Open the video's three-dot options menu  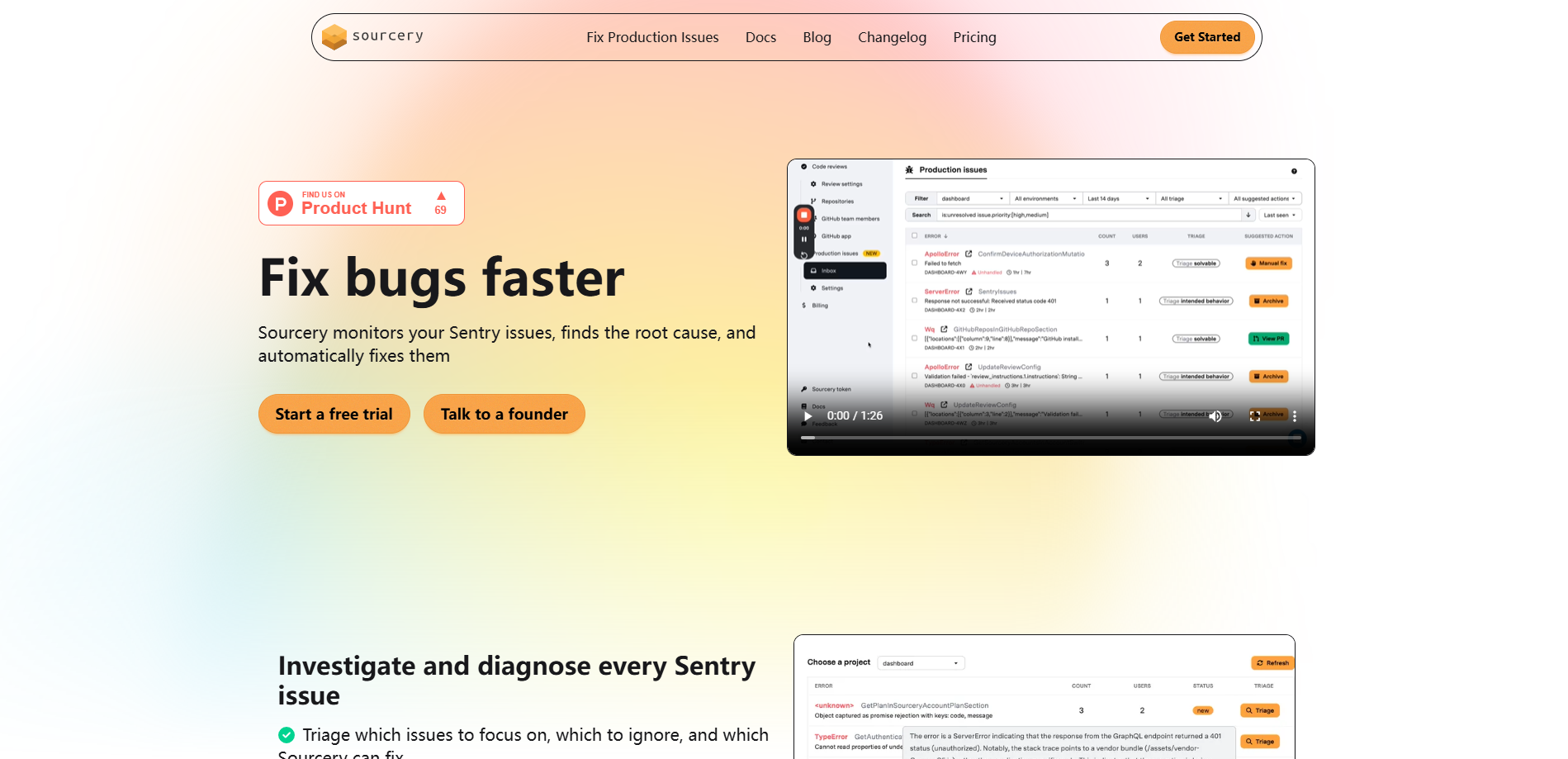click(1295, 415)
